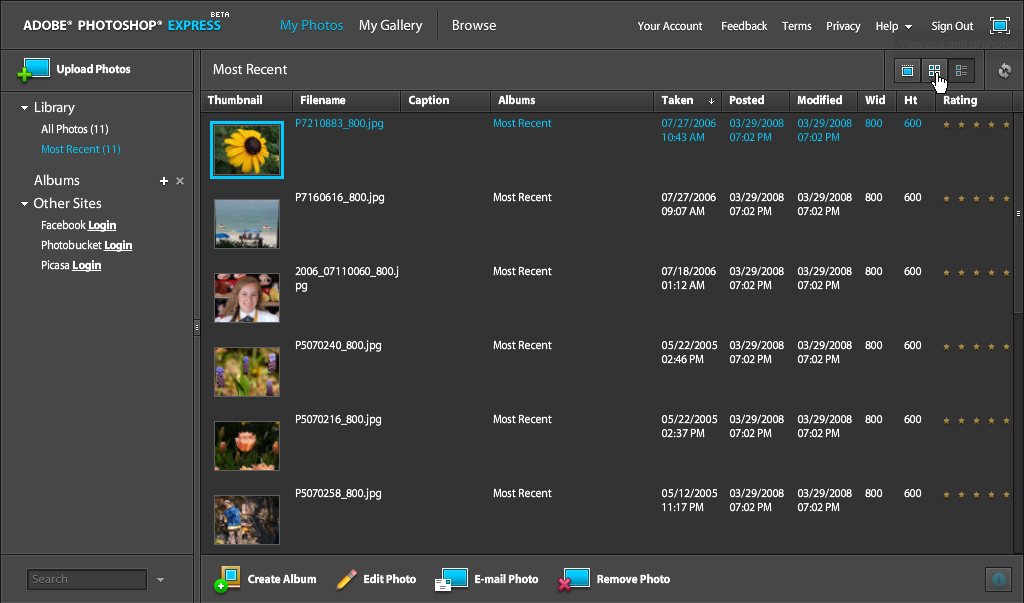The image size is (1024, 603).
Task: Enter full screen mode icon
Action: [x=999, y=26]
